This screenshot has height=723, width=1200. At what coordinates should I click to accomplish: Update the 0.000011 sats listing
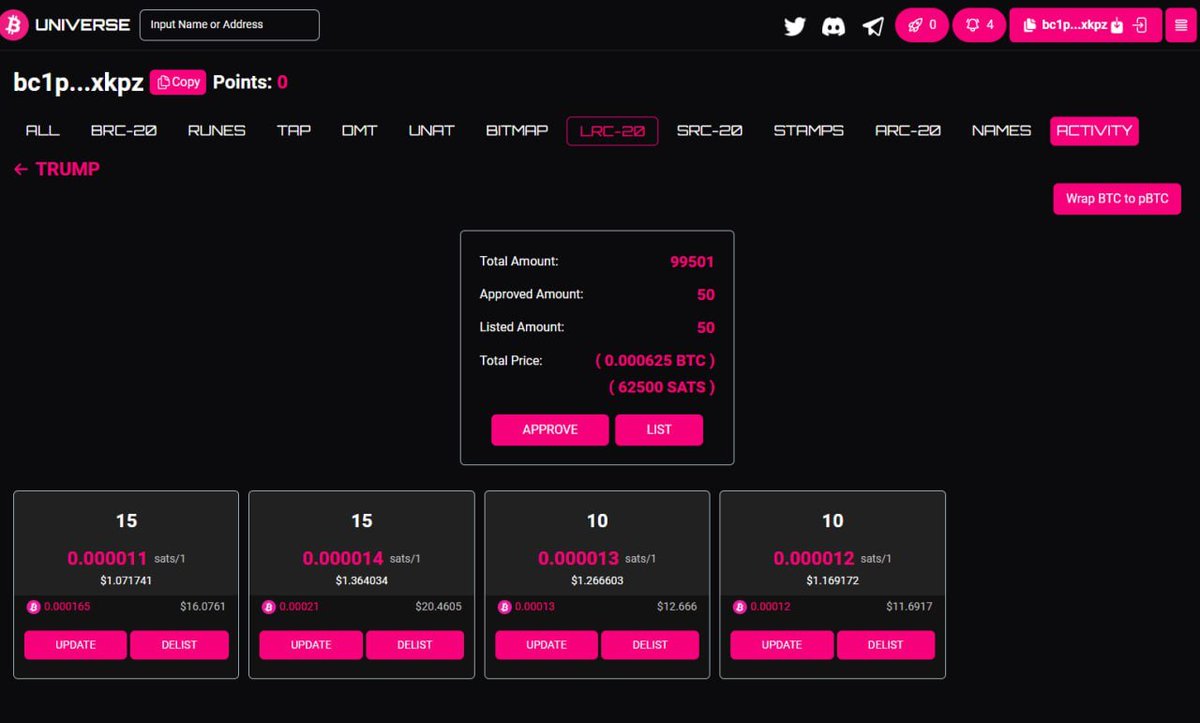(76, 645)
